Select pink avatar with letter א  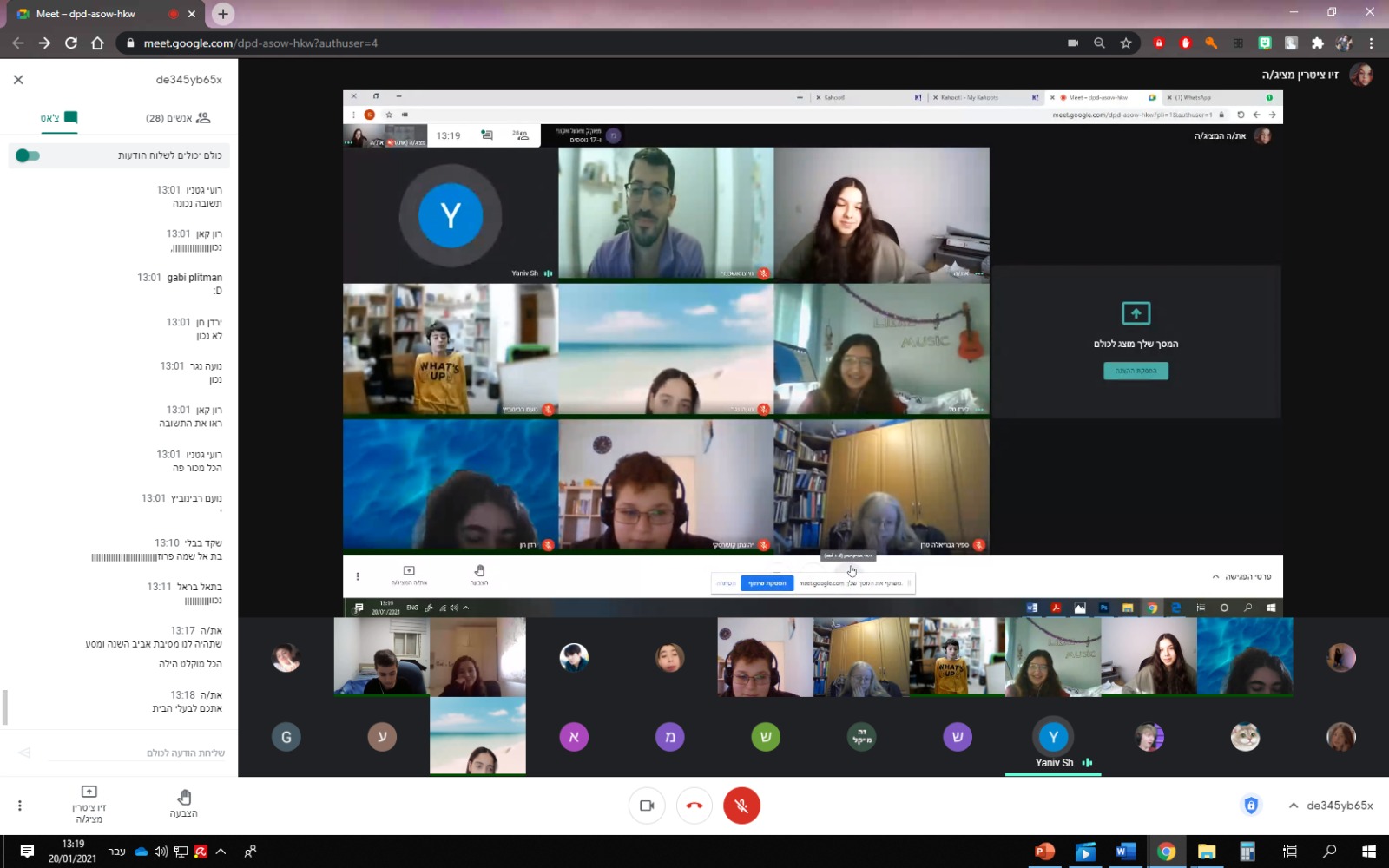pos(574,737)
